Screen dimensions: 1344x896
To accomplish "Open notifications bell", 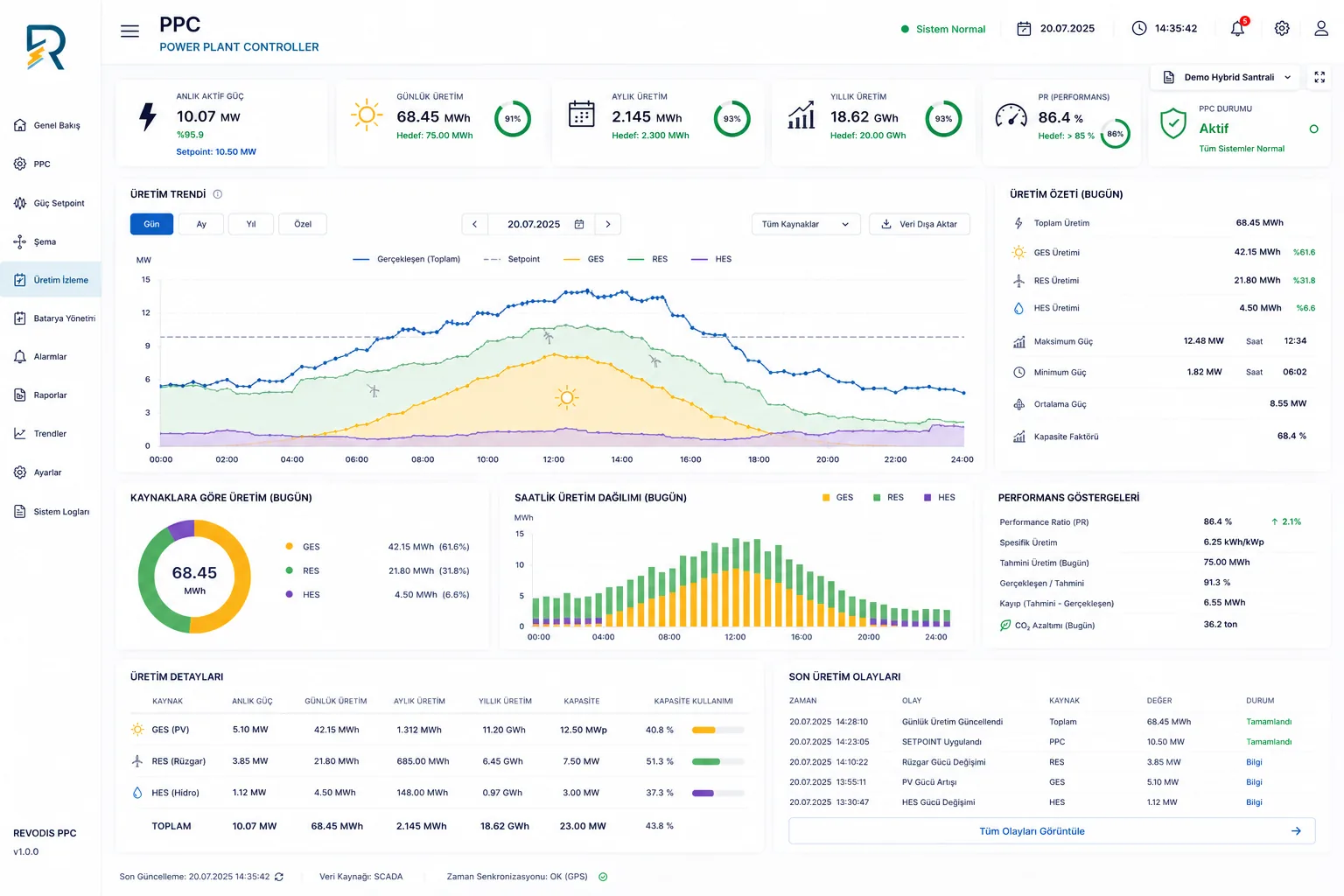I will pos(1237,28).
